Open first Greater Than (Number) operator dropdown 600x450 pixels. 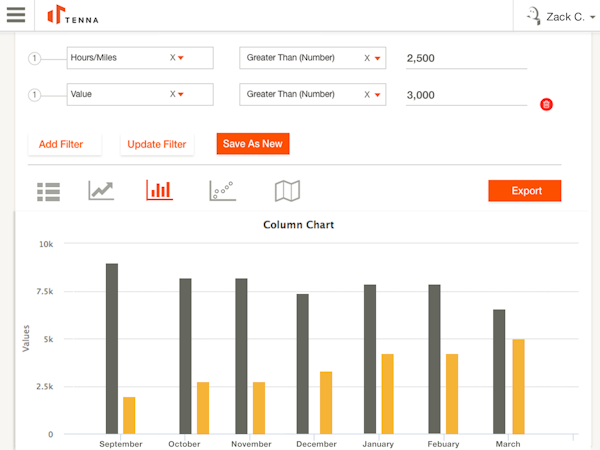click(377, 58)
